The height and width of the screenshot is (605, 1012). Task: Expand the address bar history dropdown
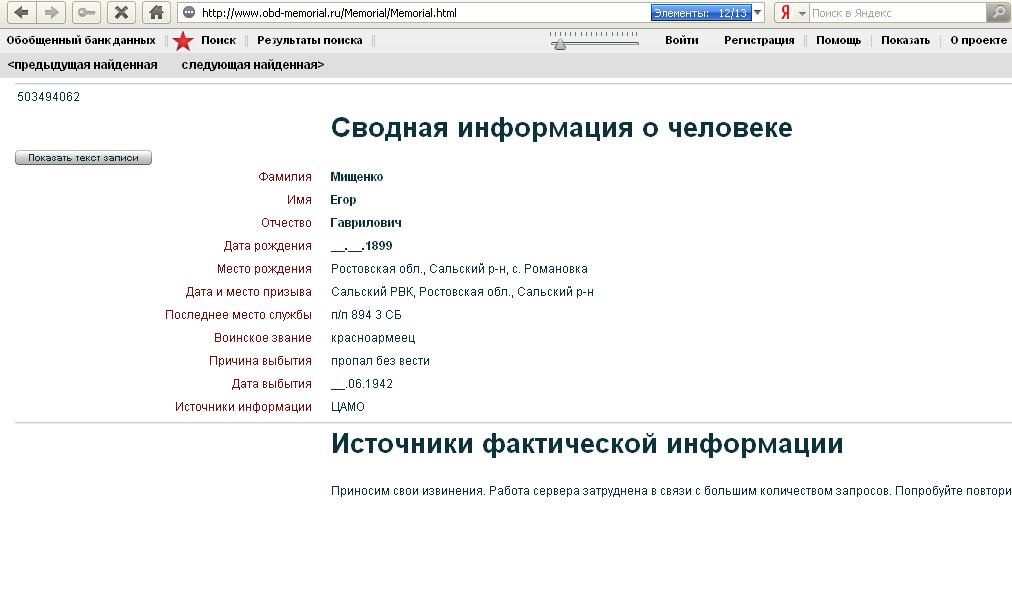(x=758, y=13)
